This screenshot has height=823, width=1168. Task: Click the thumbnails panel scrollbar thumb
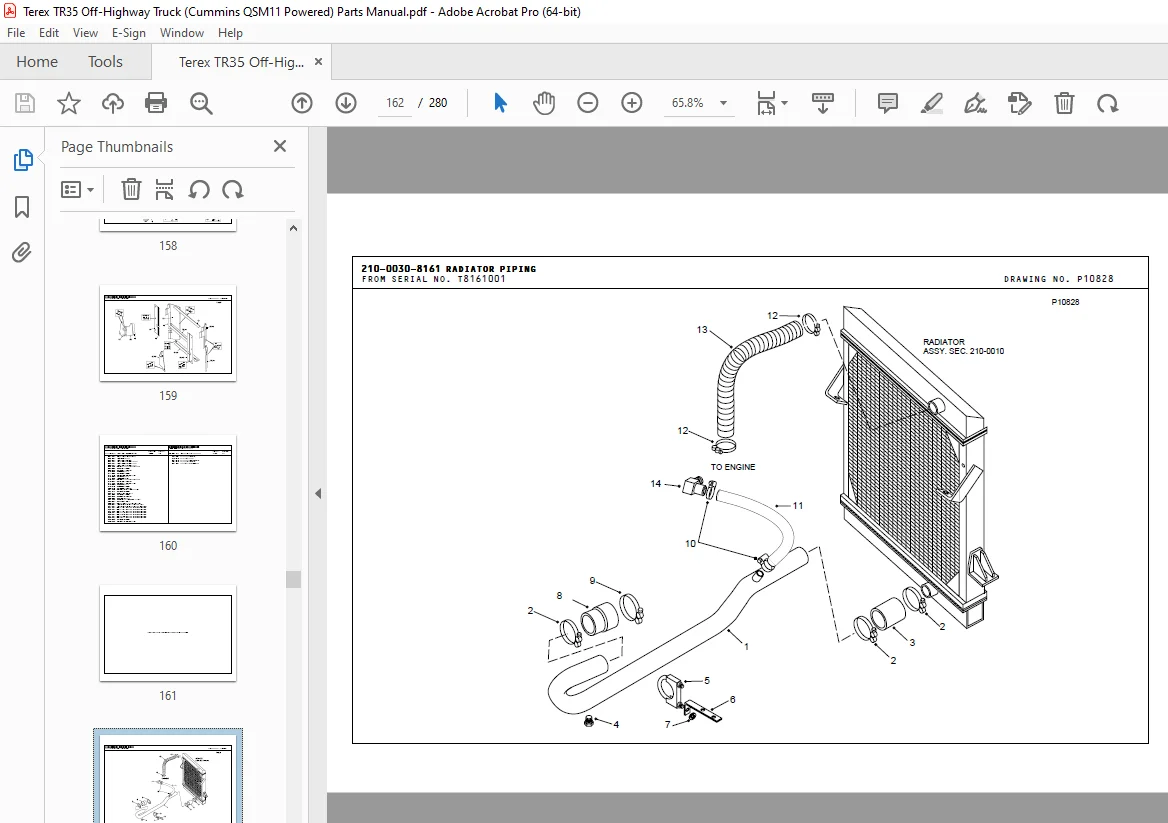(293, 579)
